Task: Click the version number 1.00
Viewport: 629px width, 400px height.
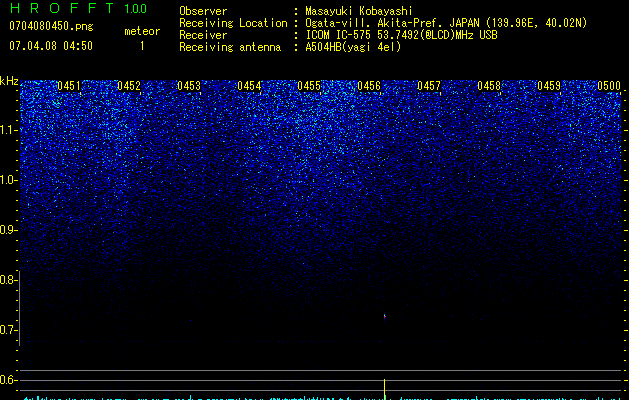Action: click(136, 9)
